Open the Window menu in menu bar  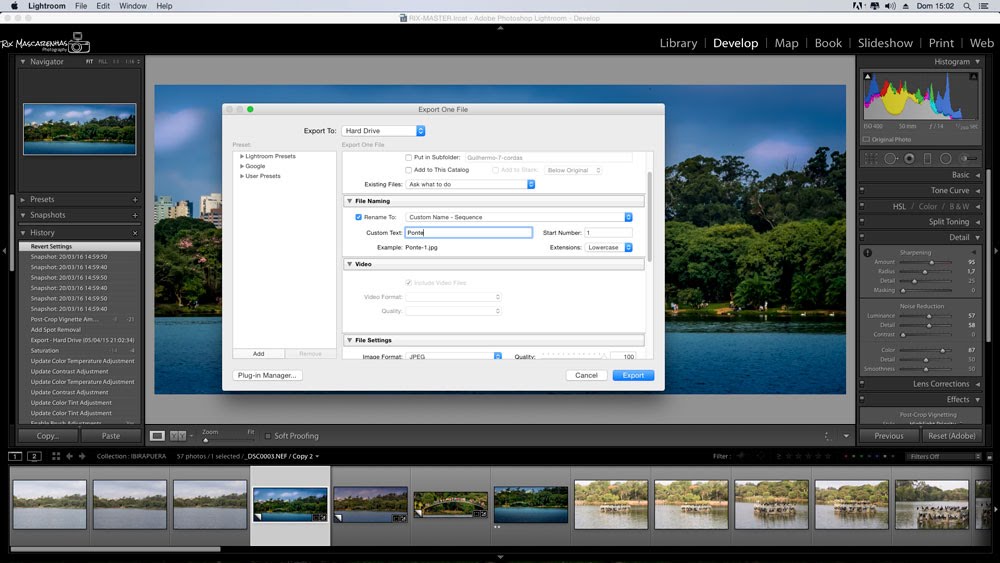[x=132, y=6]
